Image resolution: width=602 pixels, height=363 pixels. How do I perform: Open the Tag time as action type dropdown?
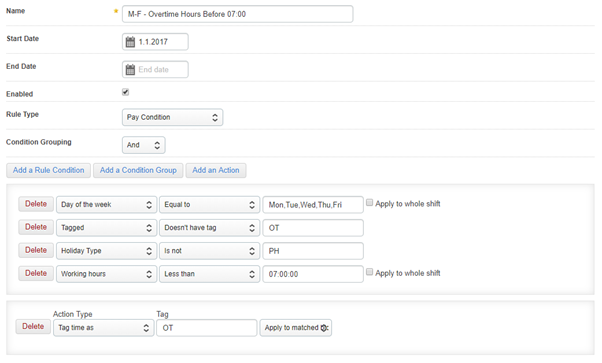click(x=104, y=328)
